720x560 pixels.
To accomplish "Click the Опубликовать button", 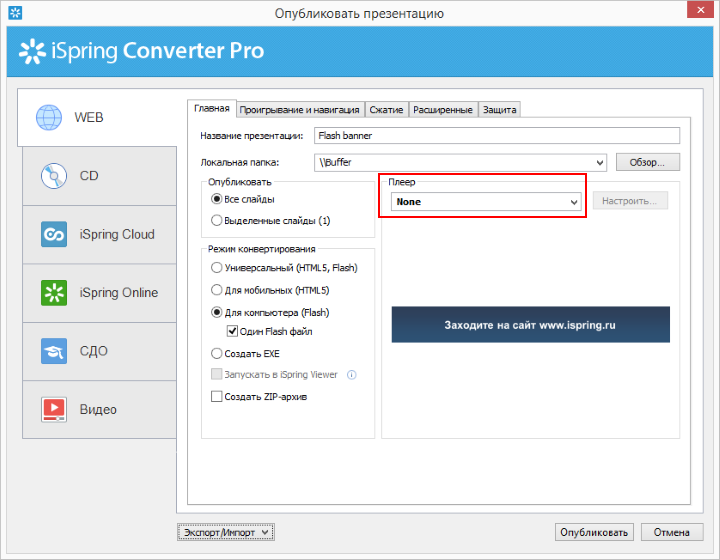I will [594, 532].
